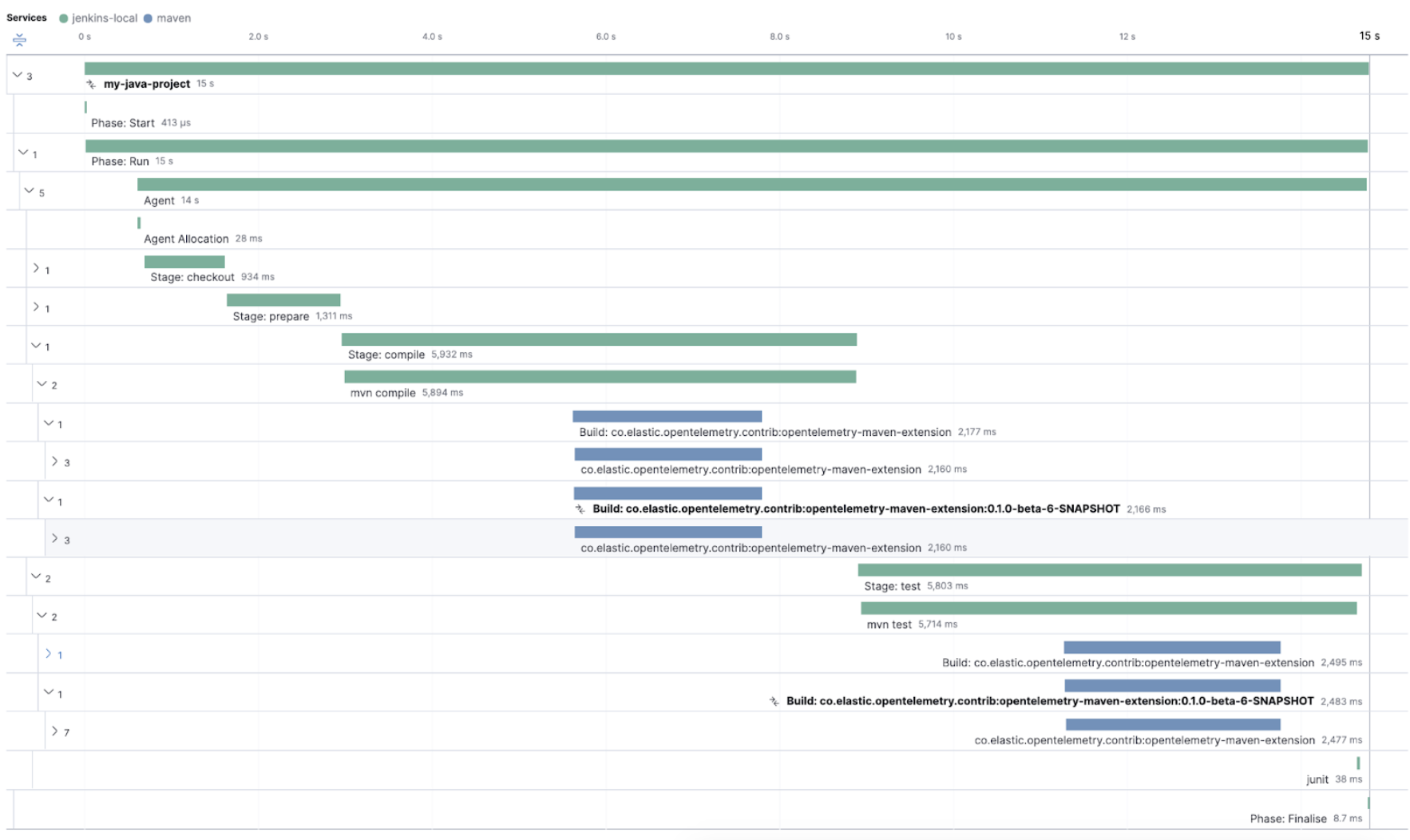Screen dimensions: 1410x840
Task: Click the icon beside Build SNAPSHOT under mvn compile
Action: [x=578, y=508]
